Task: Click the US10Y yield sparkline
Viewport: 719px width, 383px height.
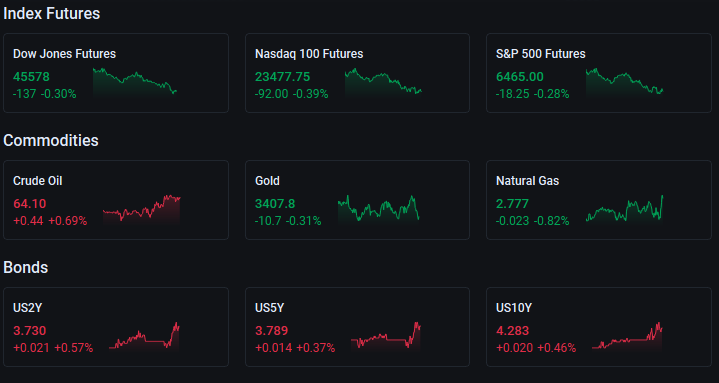Action: (x=627, y=337)
